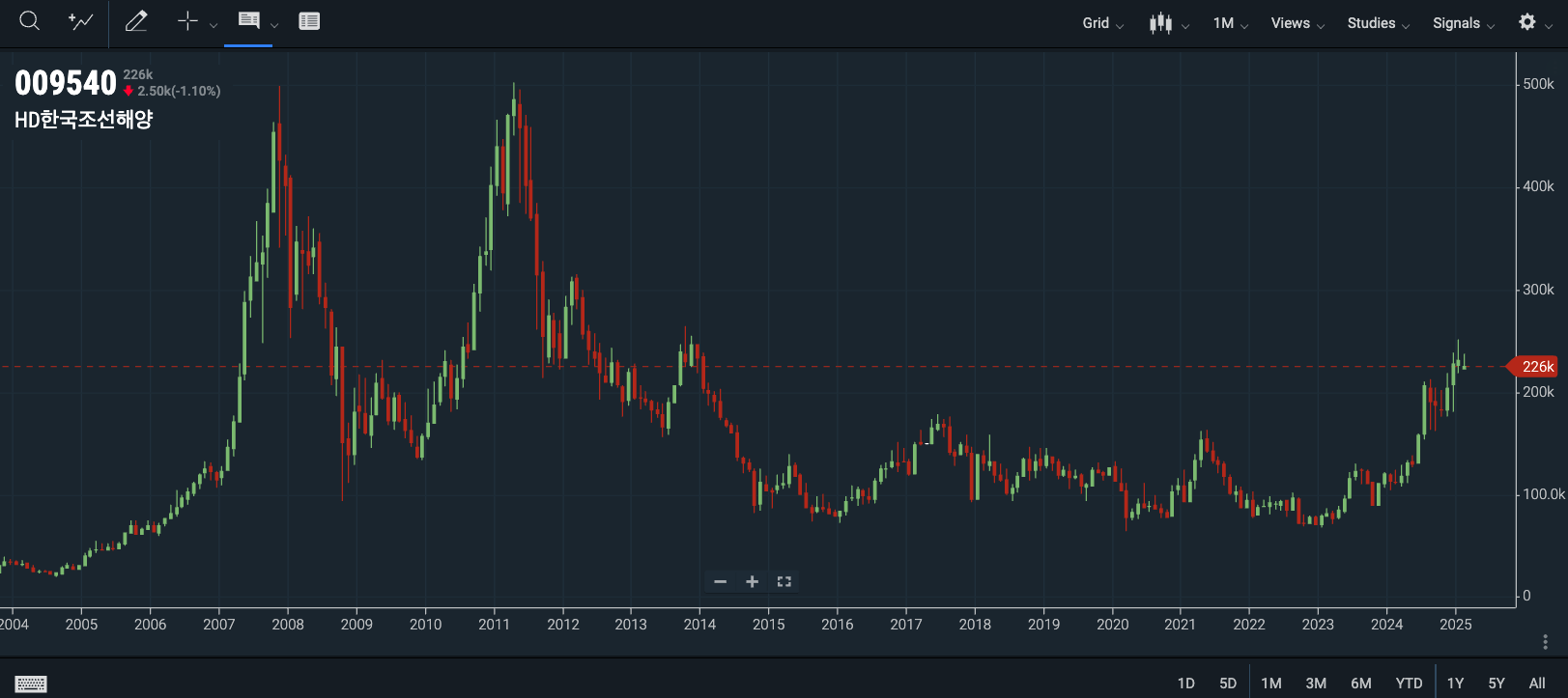Click the add comparison series icon

click(x=81, y=21)
